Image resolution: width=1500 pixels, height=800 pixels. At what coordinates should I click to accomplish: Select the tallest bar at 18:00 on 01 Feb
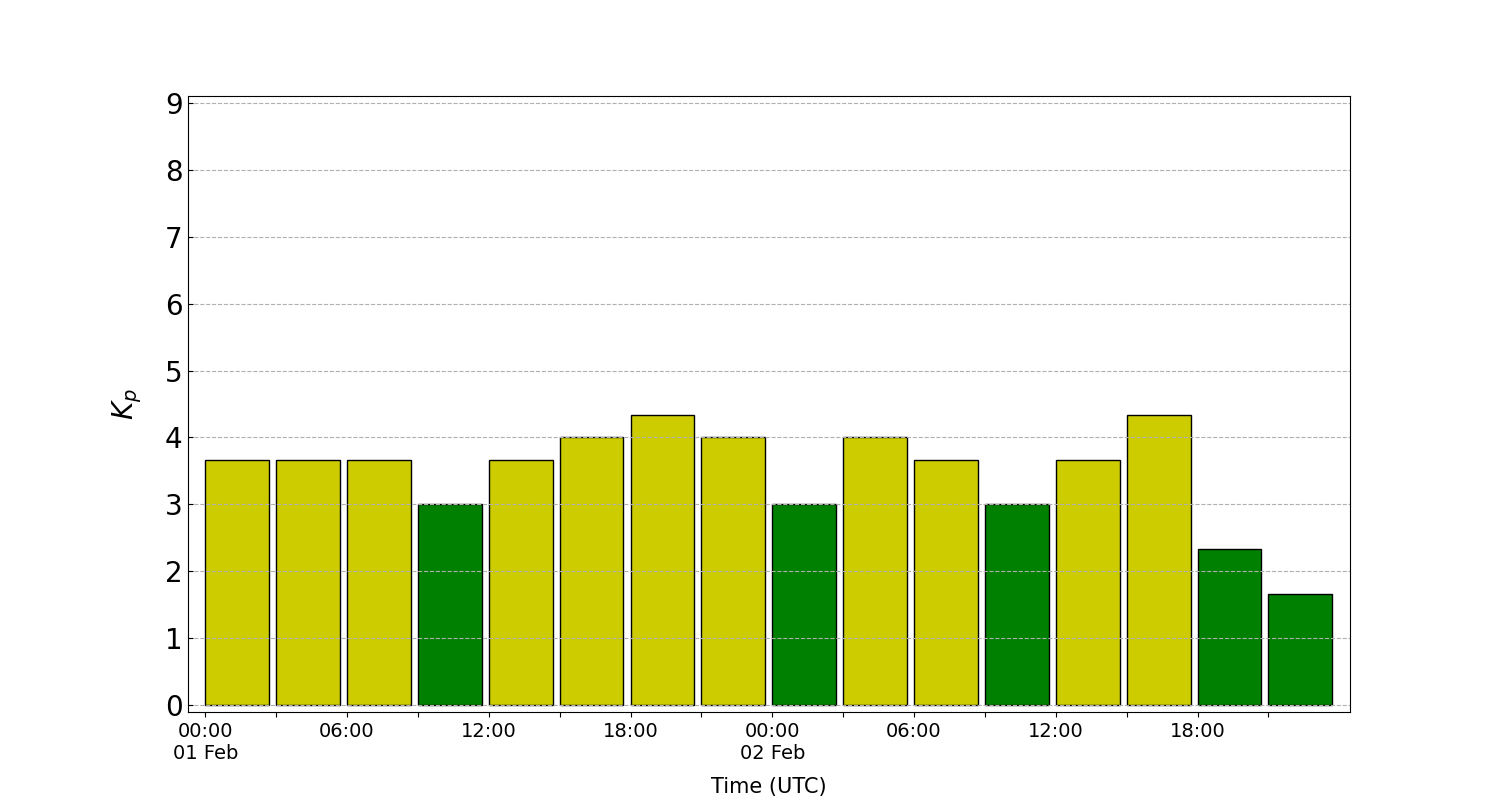(x=662, y=560)
